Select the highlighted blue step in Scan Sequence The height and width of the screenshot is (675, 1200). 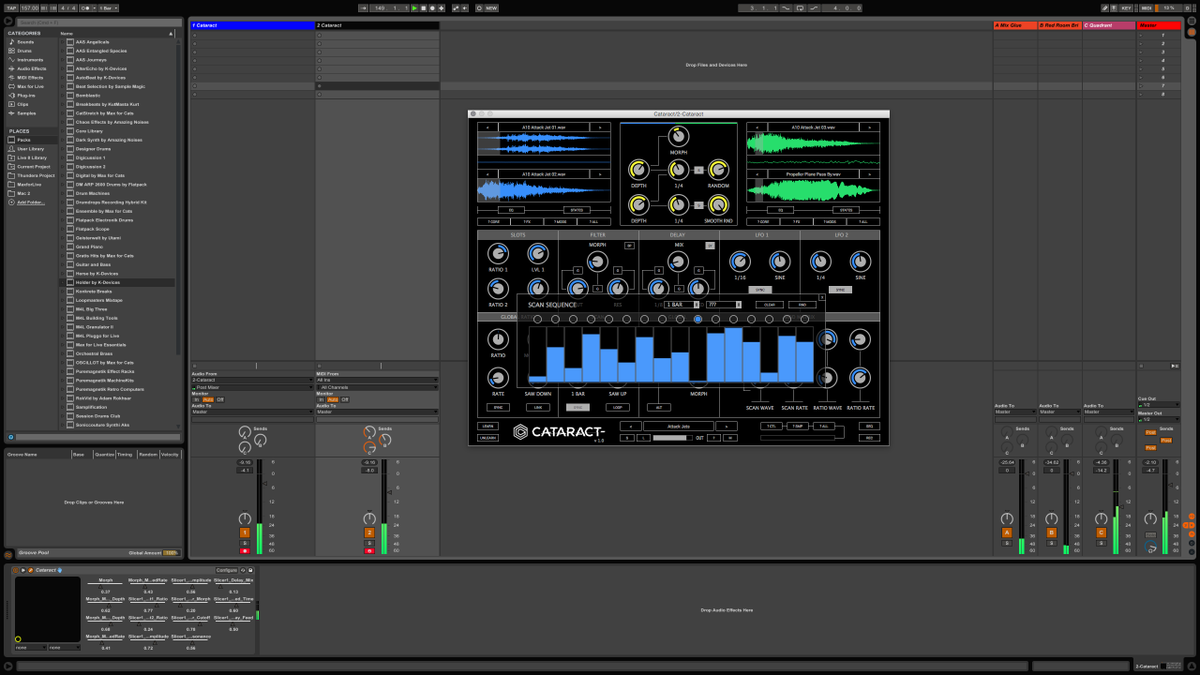pyautogui.click(x=698, y=320)
